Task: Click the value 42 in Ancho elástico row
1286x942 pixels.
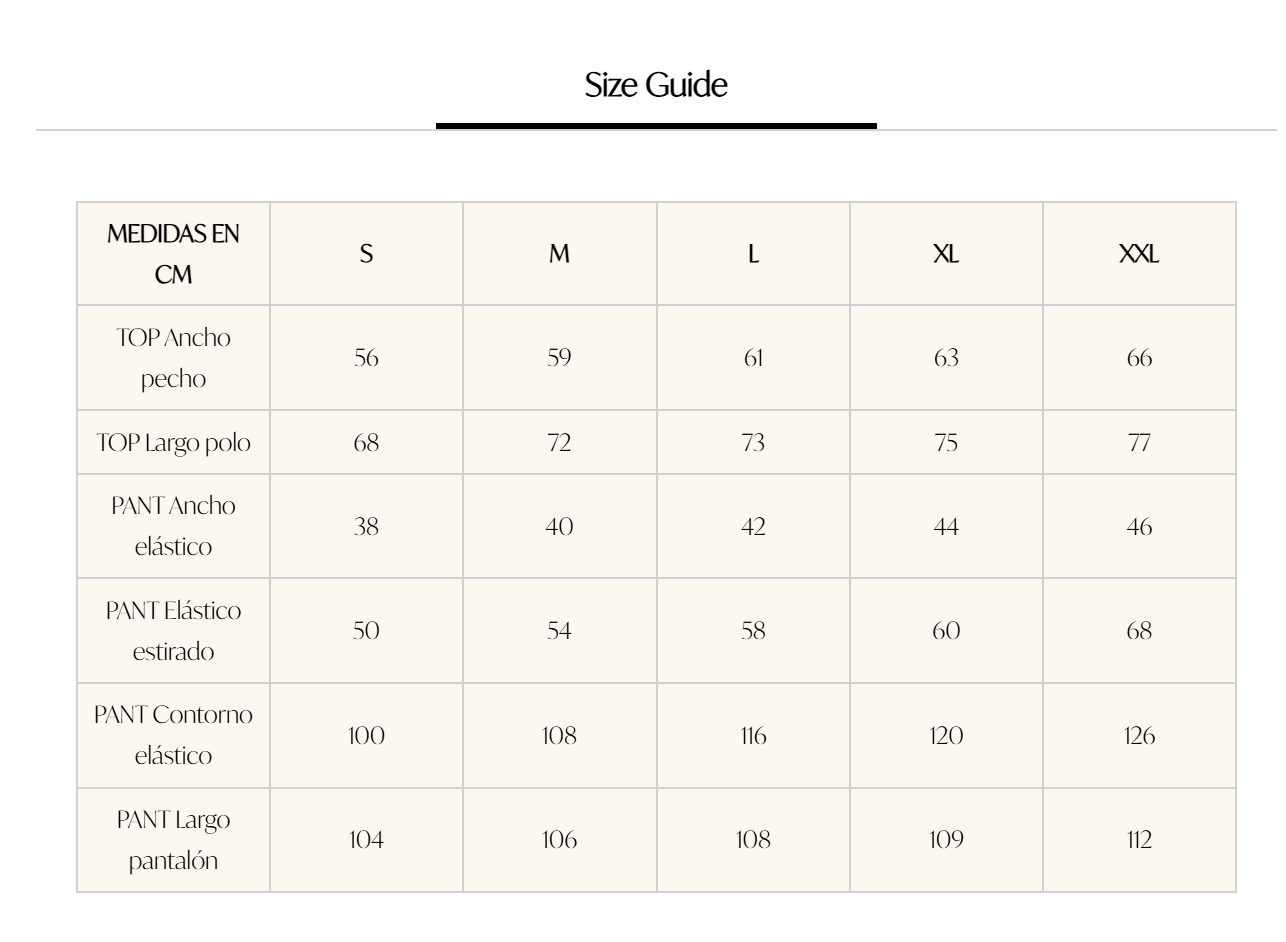Action: [753, 529]
